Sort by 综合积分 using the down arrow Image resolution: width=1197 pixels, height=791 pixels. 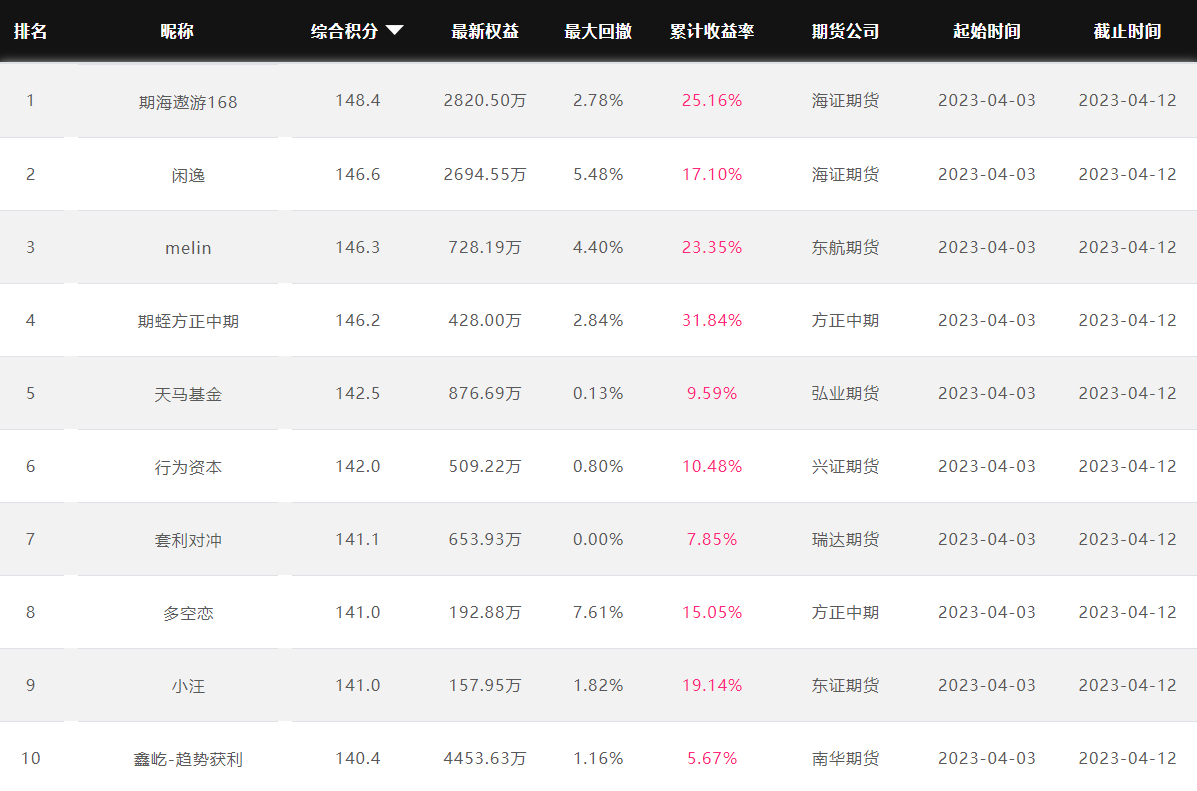[395, 31]
